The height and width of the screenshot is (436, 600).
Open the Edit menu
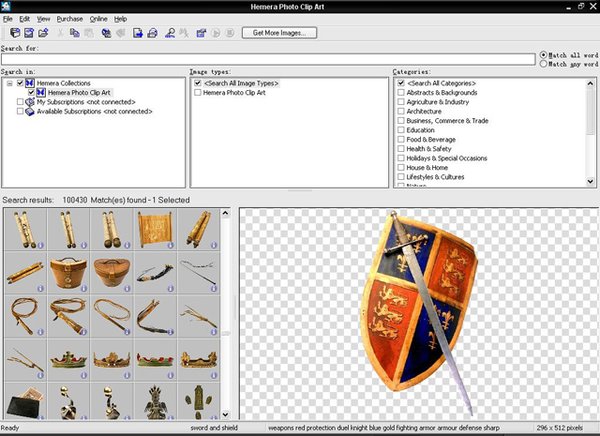24,19
